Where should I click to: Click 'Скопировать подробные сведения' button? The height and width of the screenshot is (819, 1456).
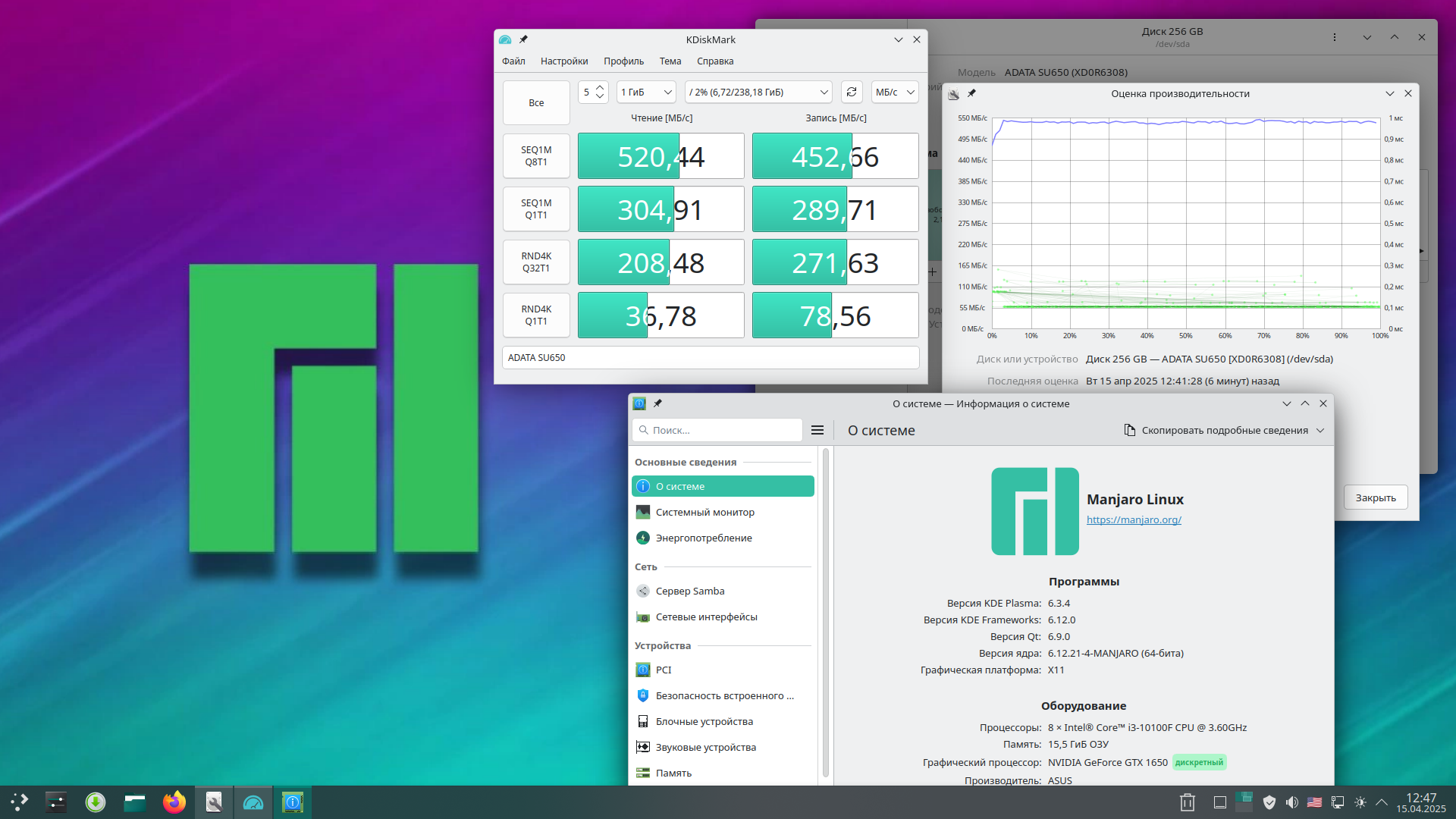click(1224, 430)
